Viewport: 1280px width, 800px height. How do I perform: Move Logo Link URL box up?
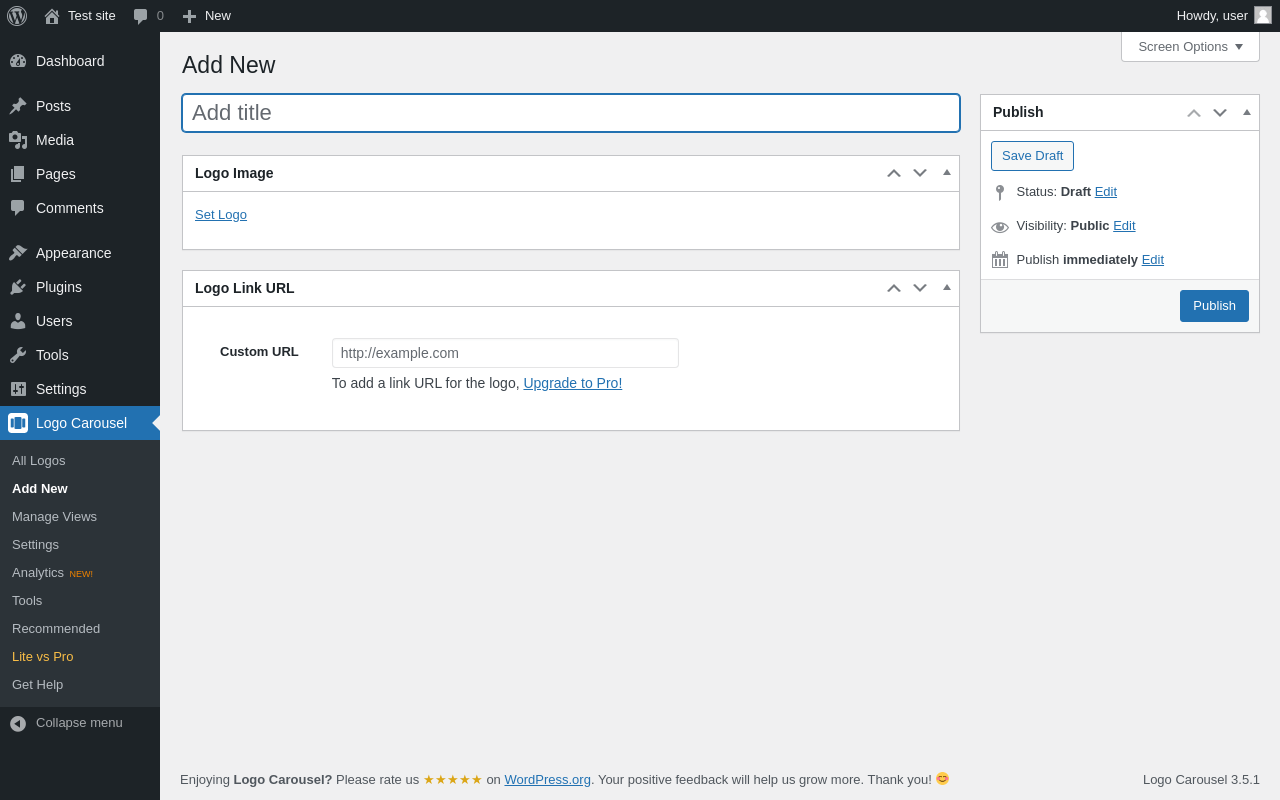click(x=894, y=288)
